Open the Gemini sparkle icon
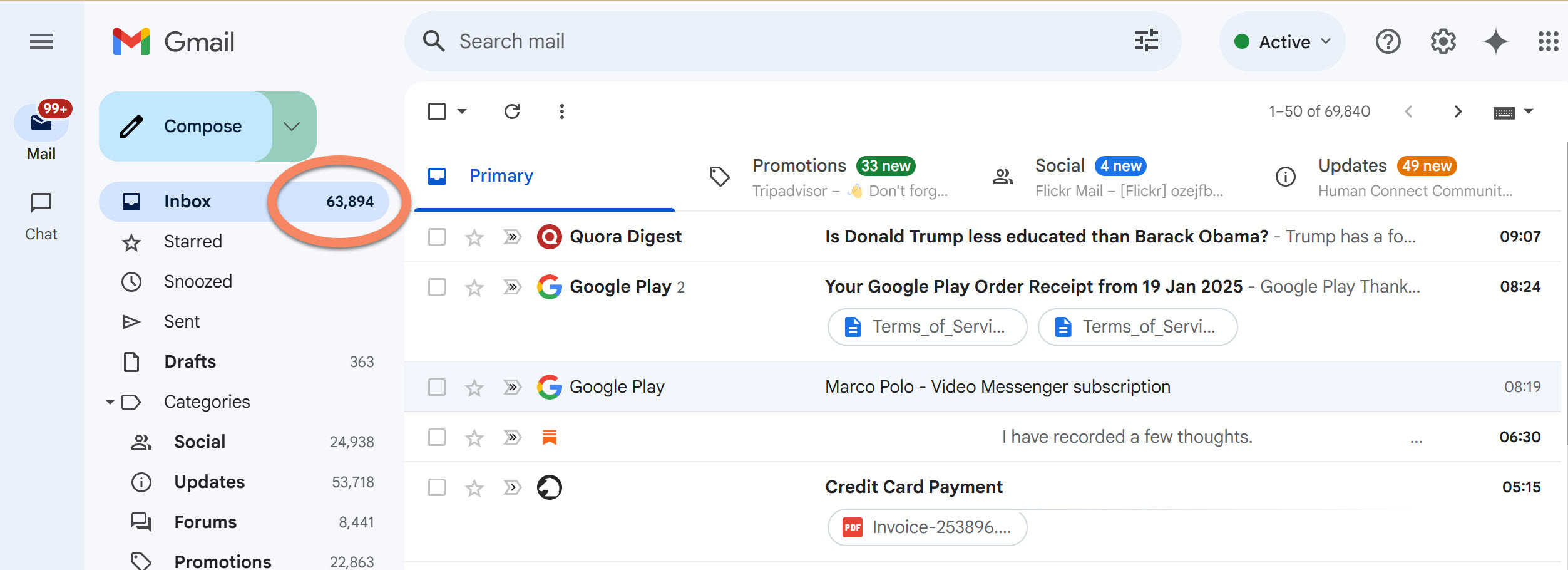The width and height of the screenshot is (1568, 570). pos(1495,42)
